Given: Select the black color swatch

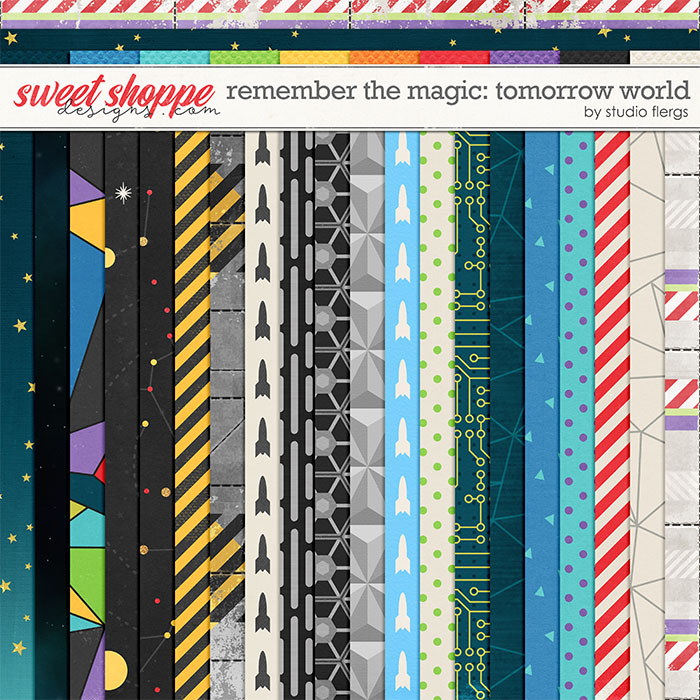Looking at the screenshot, I should (x=595, y=57).
